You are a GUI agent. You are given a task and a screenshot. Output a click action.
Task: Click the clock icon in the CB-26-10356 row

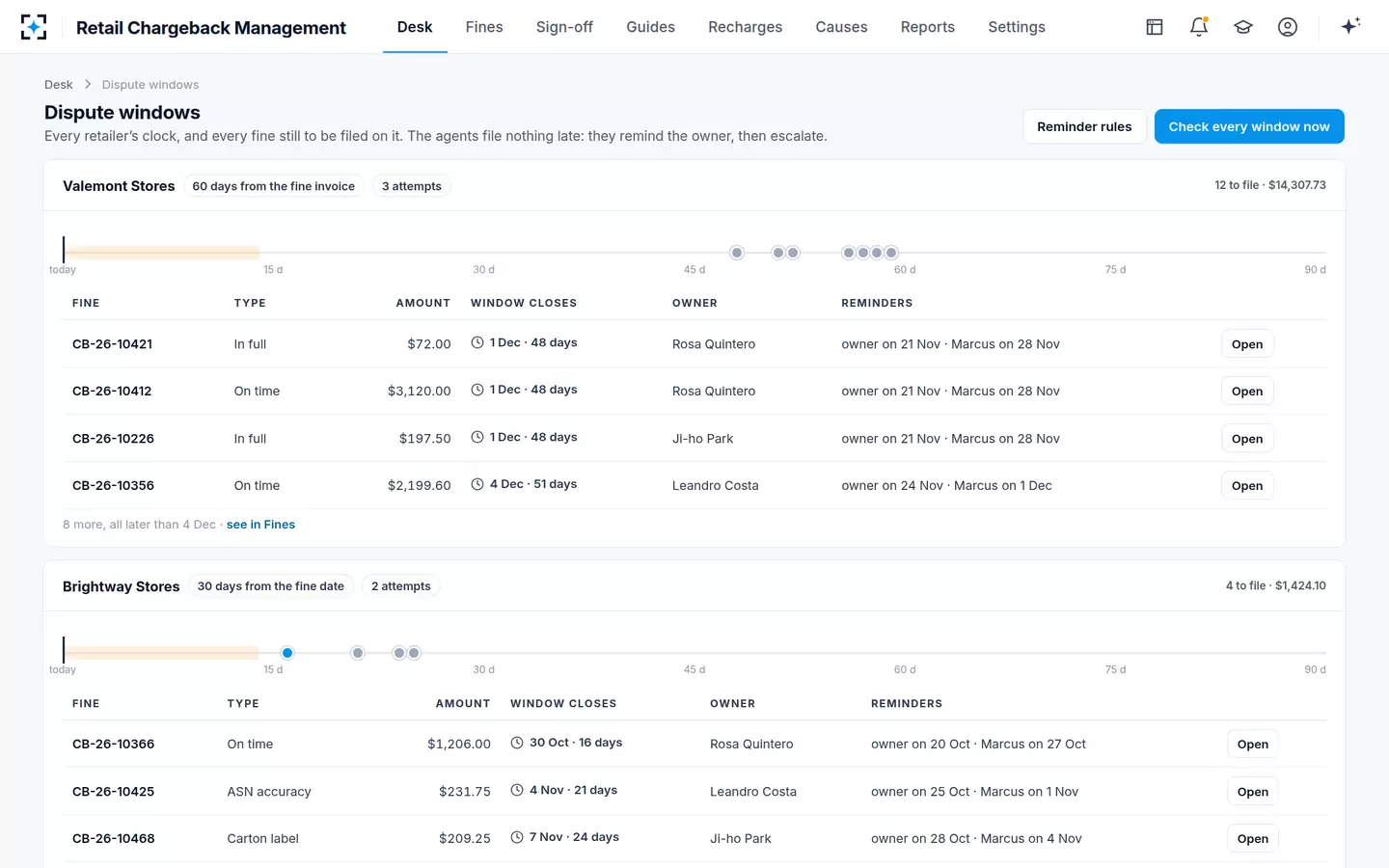[x=477, y=484]
